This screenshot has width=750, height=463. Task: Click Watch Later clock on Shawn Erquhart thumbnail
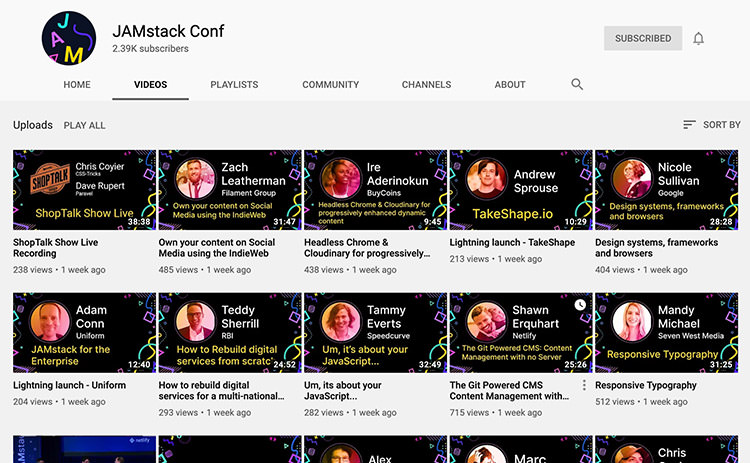coord(580,304)
